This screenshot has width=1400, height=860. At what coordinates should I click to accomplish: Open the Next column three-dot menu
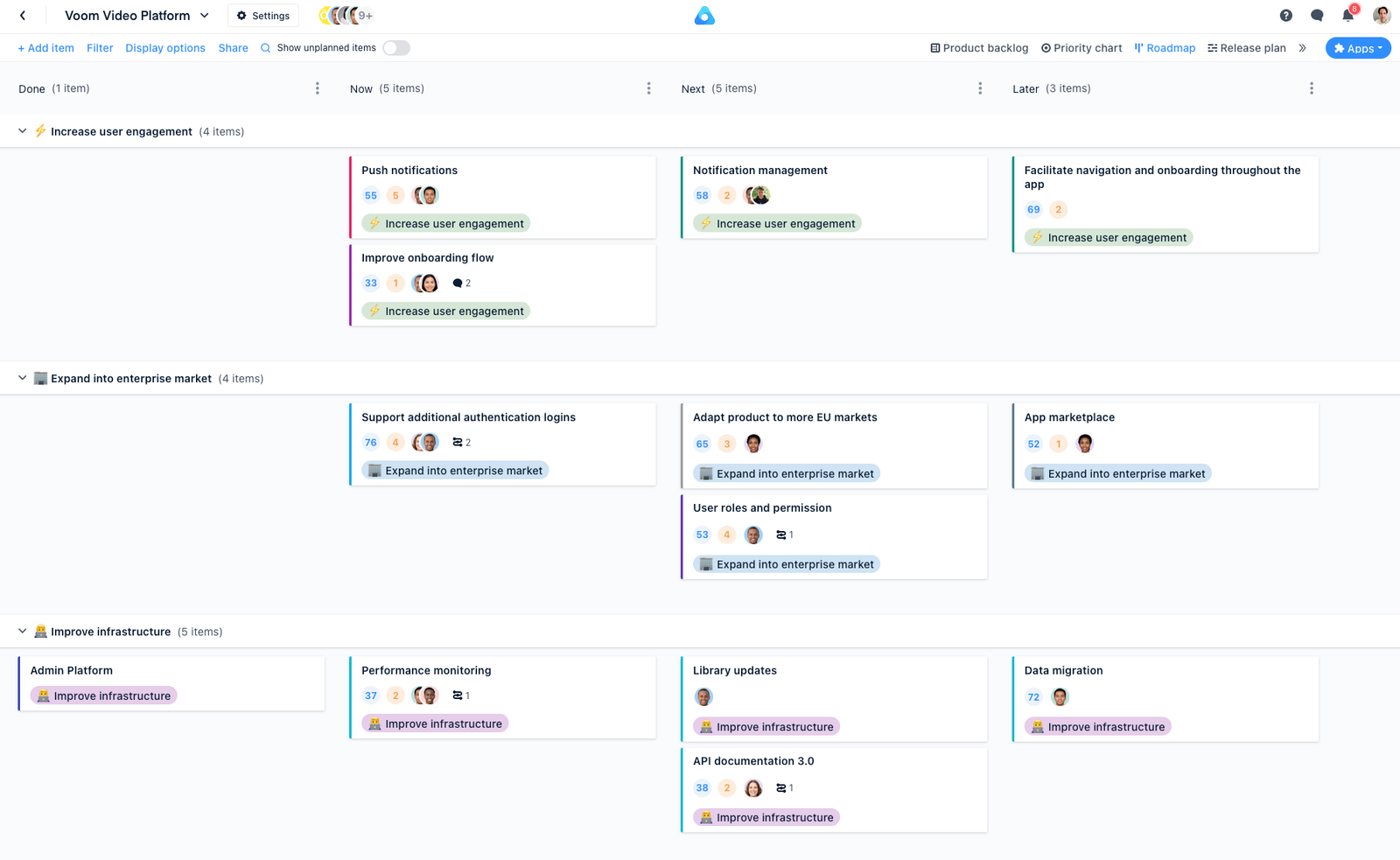[980, 88]
